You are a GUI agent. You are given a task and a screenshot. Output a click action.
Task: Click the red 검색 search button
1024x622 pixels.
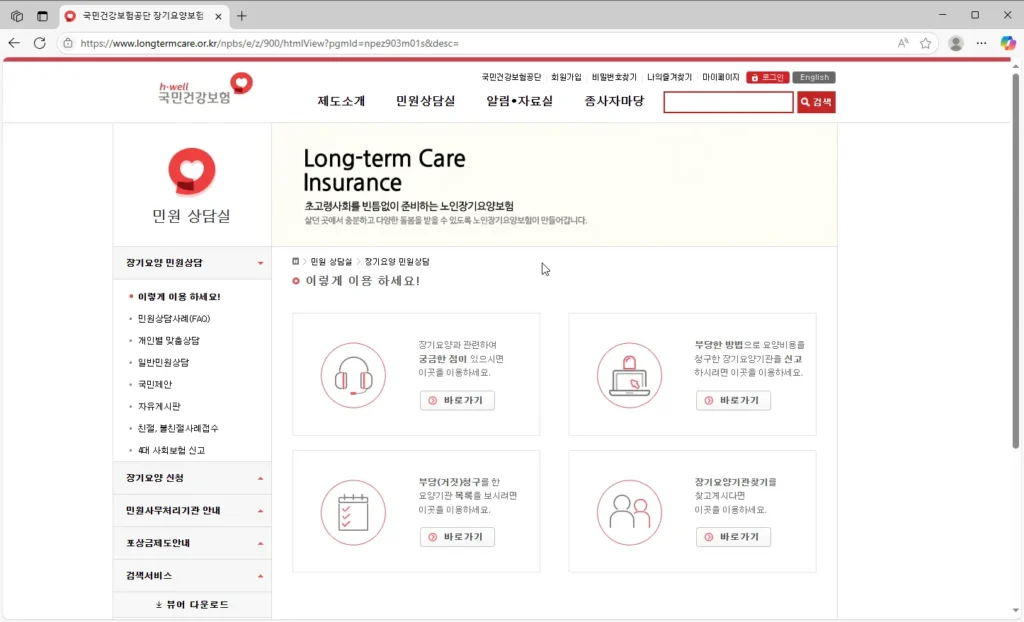(816, 102)
